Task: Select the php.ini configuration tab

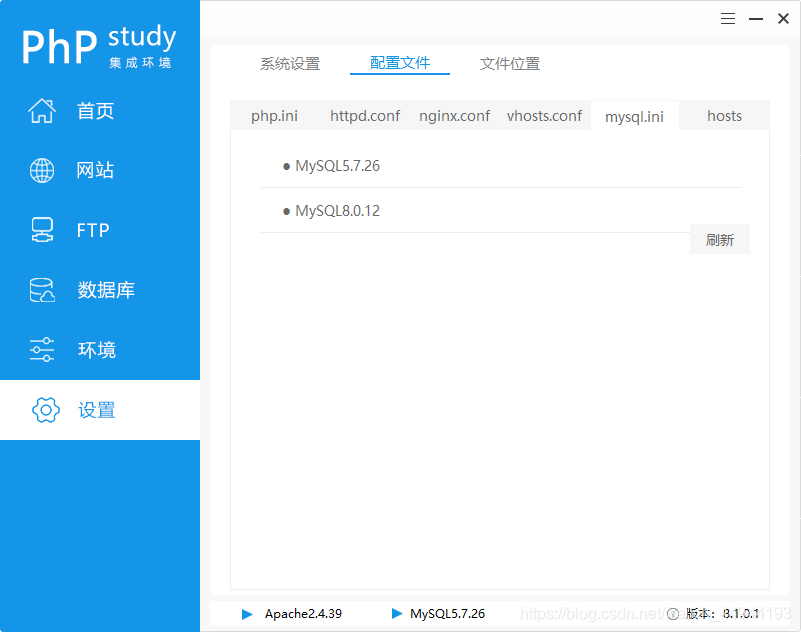Action: click(x=274, y=115)
